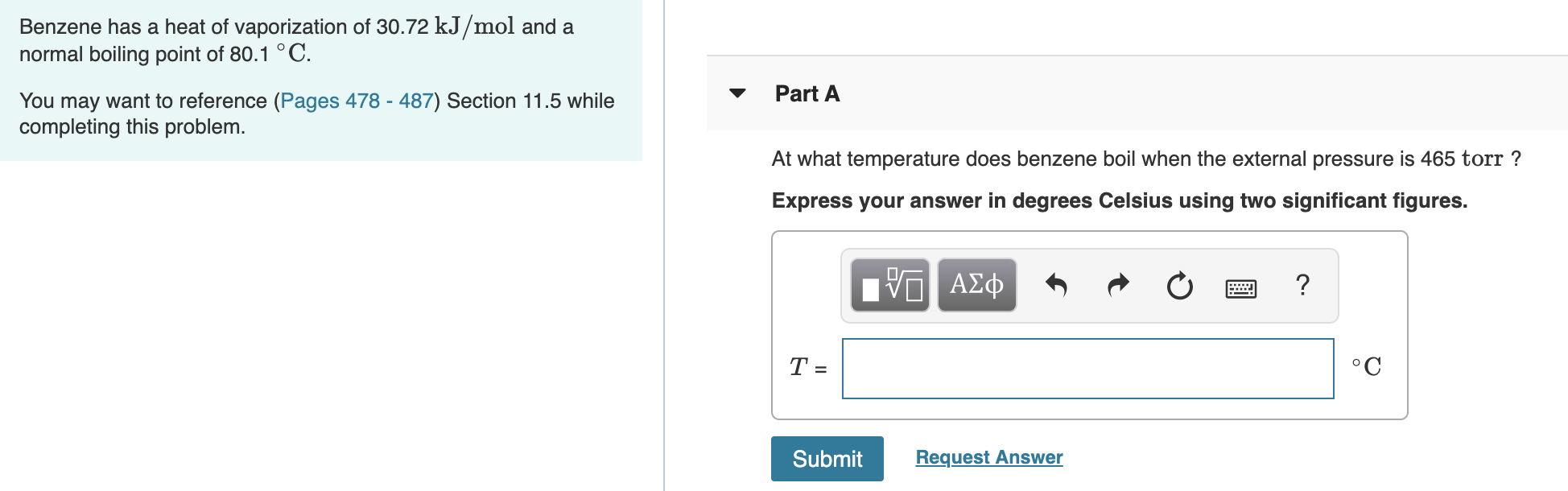Image resolution: width=1568 pixels, height=491 pixels.
Task: Show equation editor keyboard shortcuts
Action: click(x=1241, y=287)
